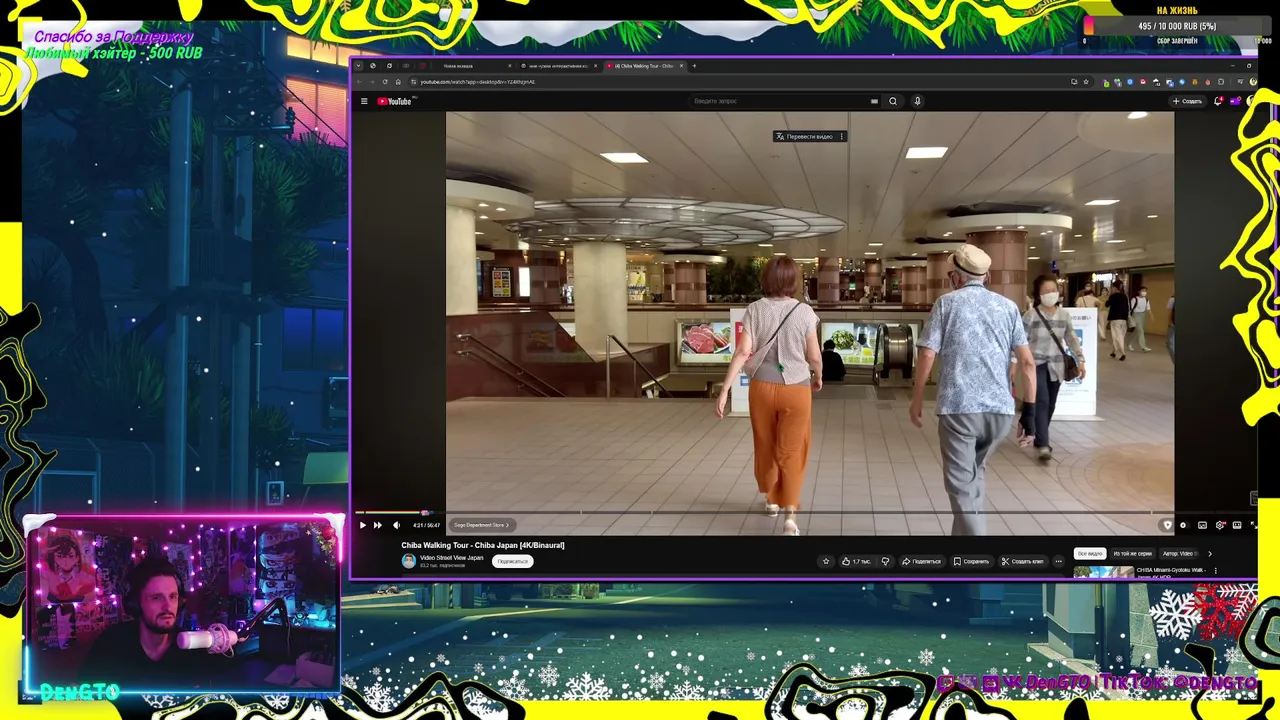
Task: Open the Sogo Department Store chapter label
Action: coord(482,525)
